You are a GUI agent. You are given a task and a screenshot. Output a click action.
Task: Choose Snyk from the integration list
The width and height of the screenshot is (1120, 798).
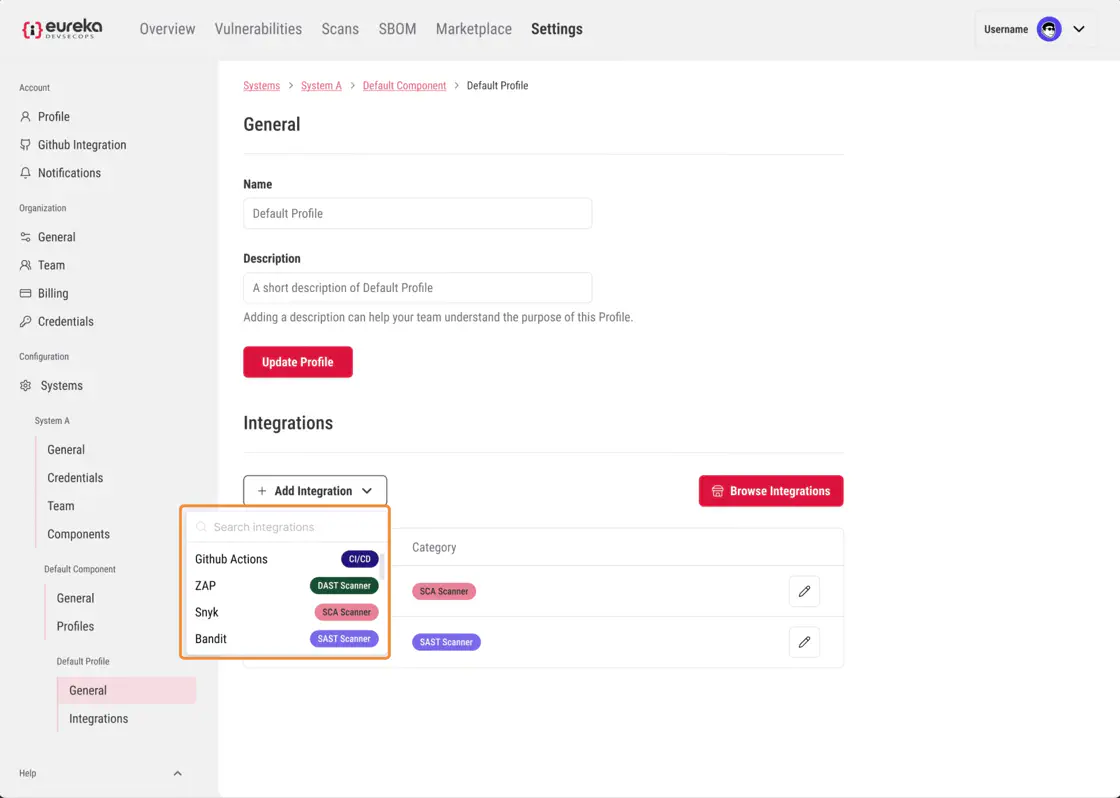(207, 612)
